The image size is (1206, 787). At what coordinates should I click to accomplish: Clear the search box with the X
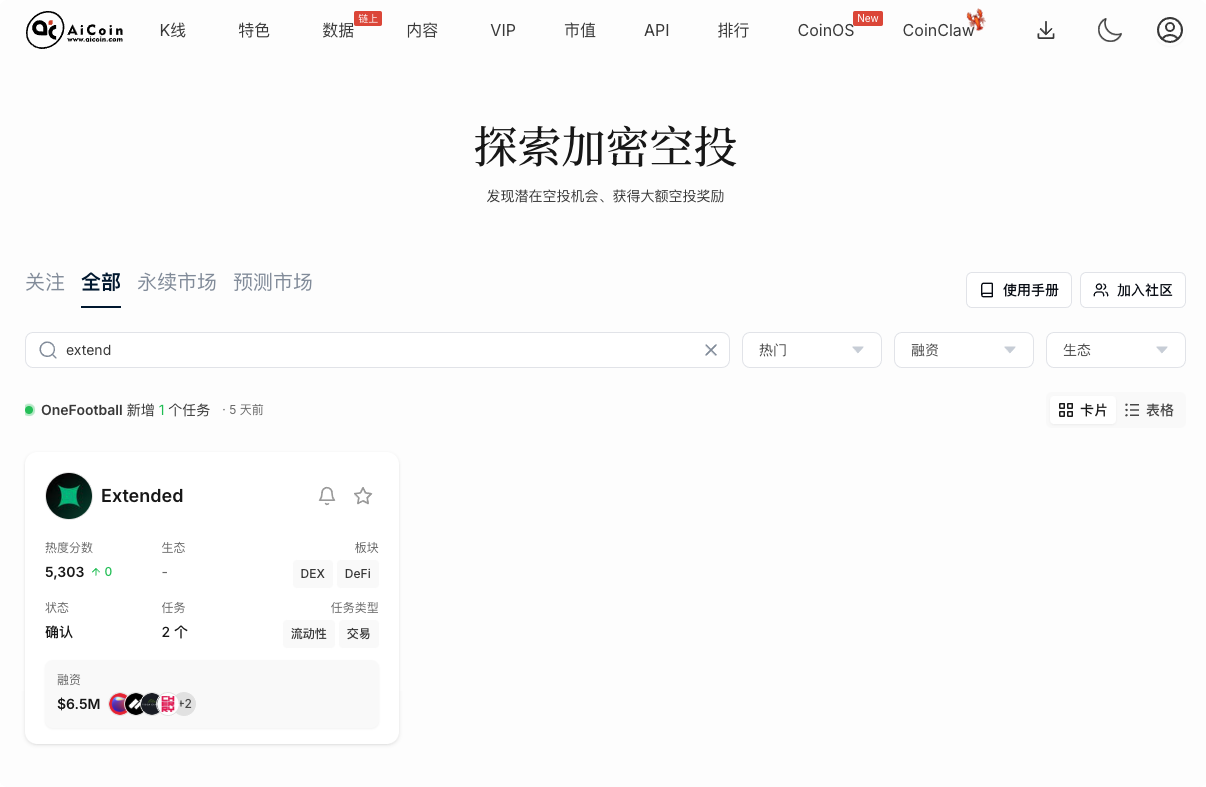pyautogui.click(x=711, y=350)
